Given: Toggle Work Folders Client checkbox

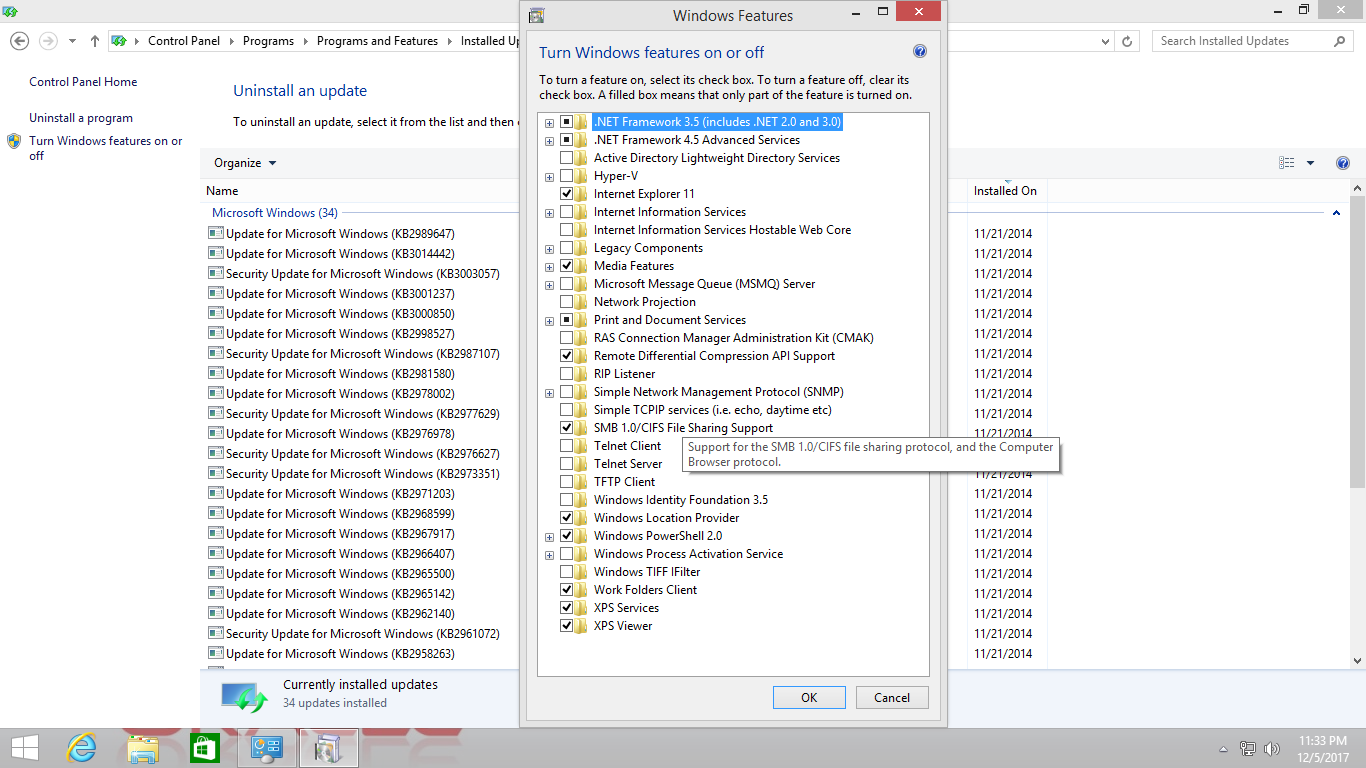Looking at the screenshot, I should click(567, 590).
